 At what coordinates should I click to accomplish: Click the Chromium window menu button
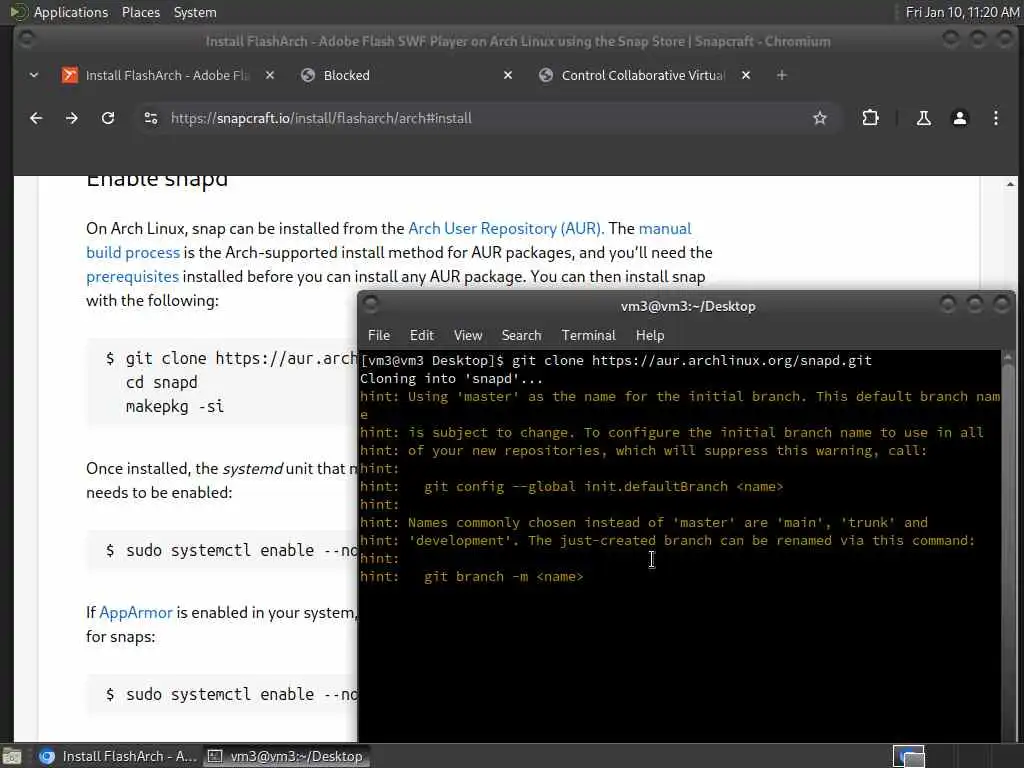coord(26,39)
